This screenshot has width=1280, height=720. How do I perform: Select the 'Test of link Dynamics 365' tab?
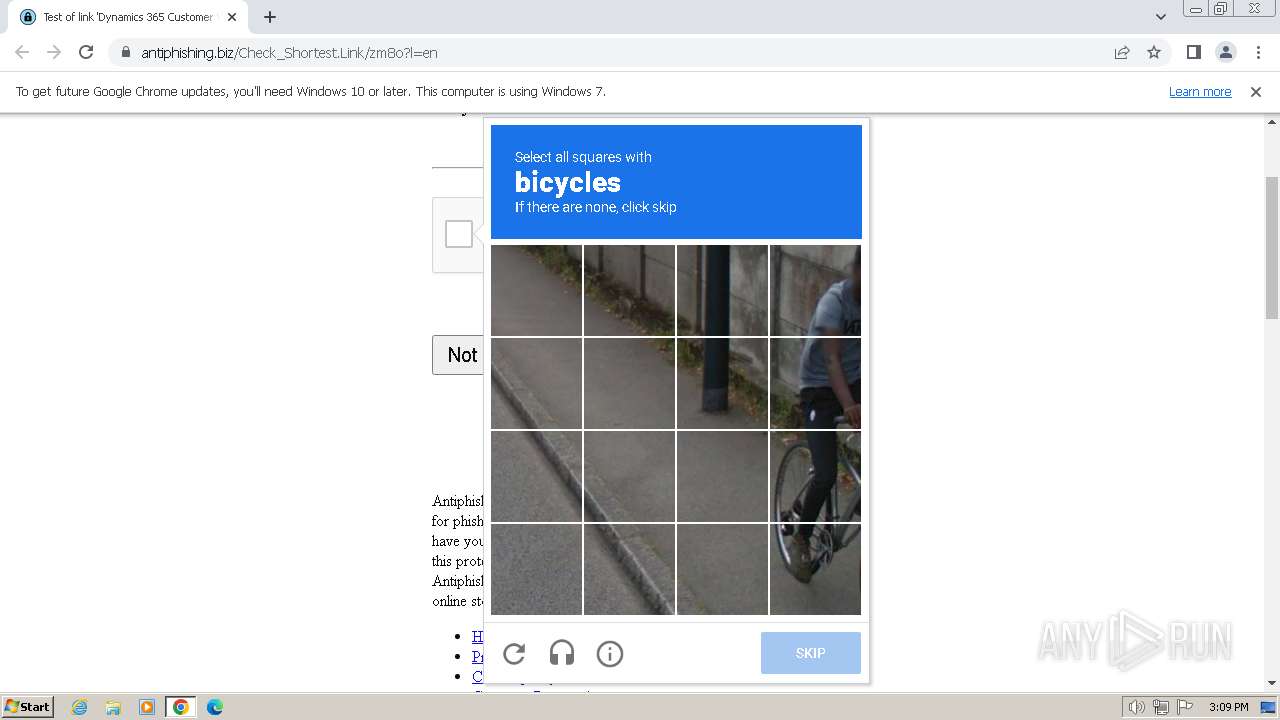point(128,17)
